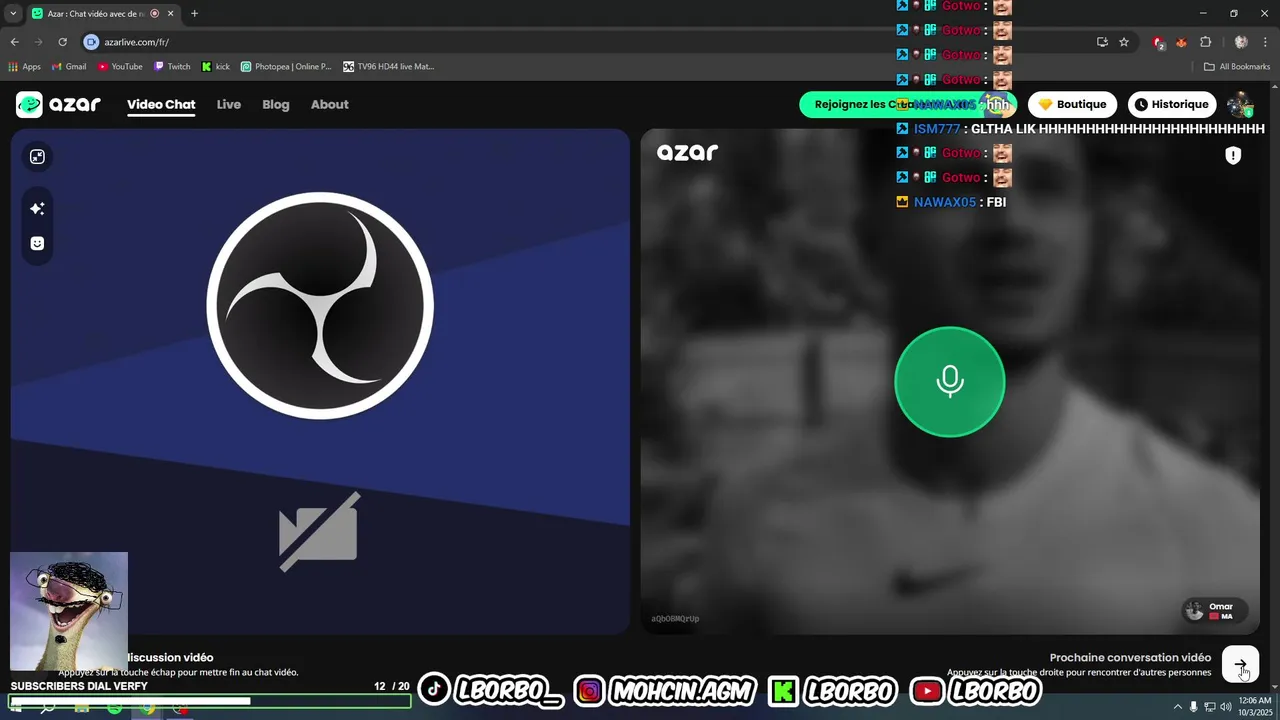Click the browser forward arrow
1280x720 pixels.
coord(39,42)
